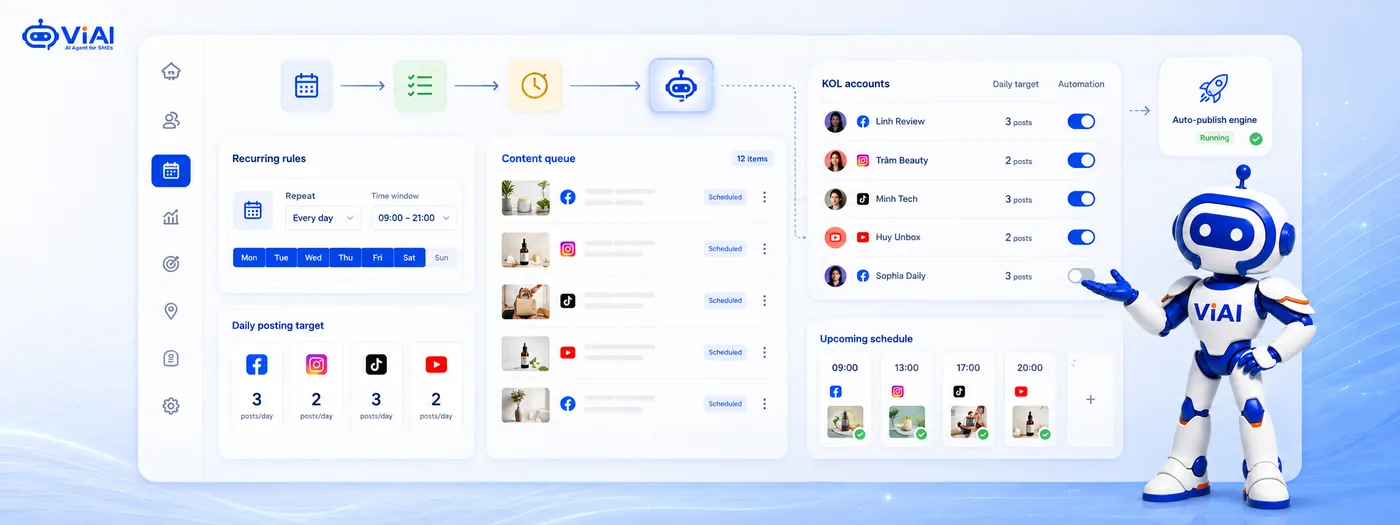
Task: Click TikTok icon in Content queue
Action: click(x=568, y=300)
